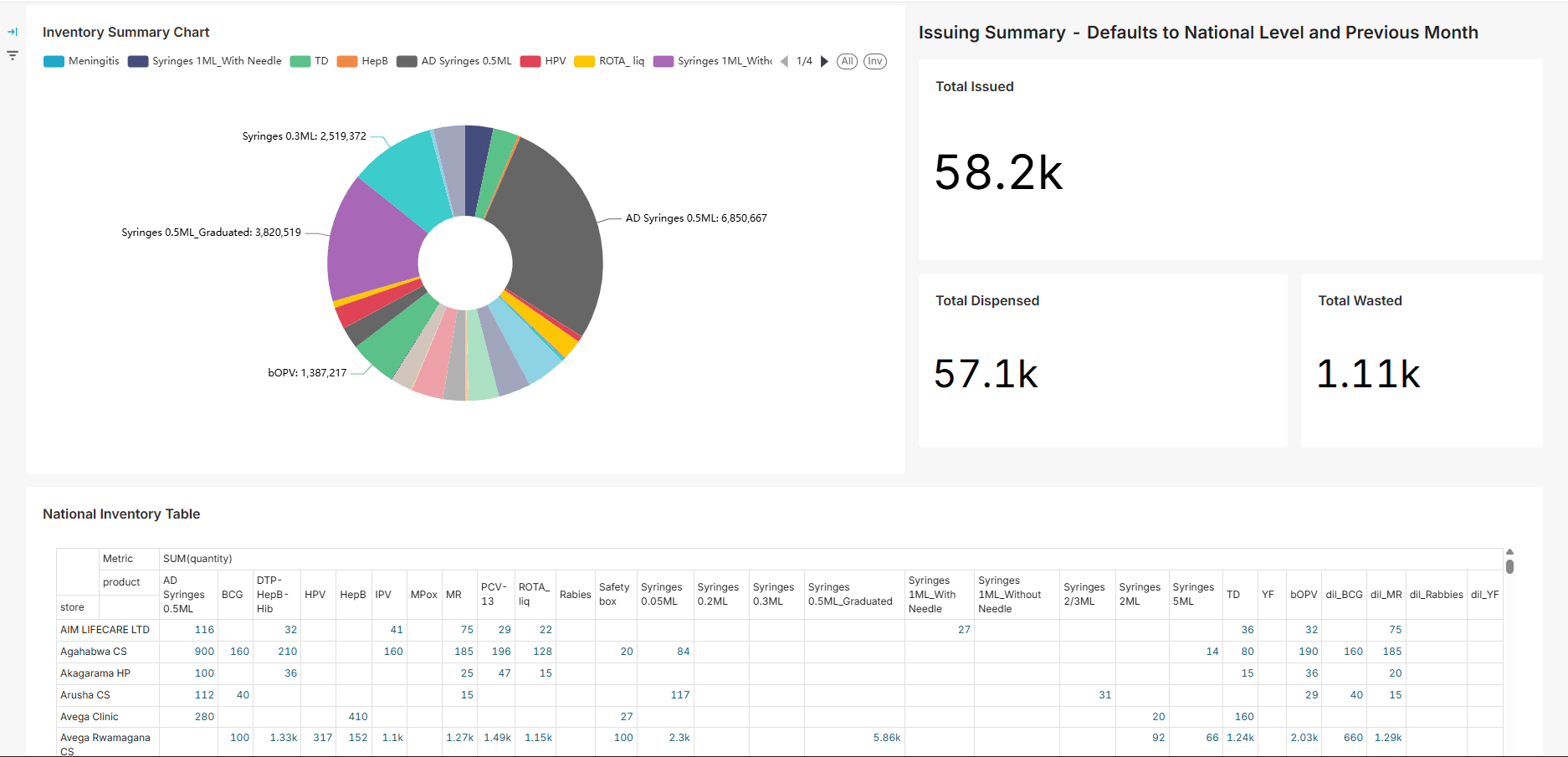Toggle HPV series visibility in the legend

(542, 60)
